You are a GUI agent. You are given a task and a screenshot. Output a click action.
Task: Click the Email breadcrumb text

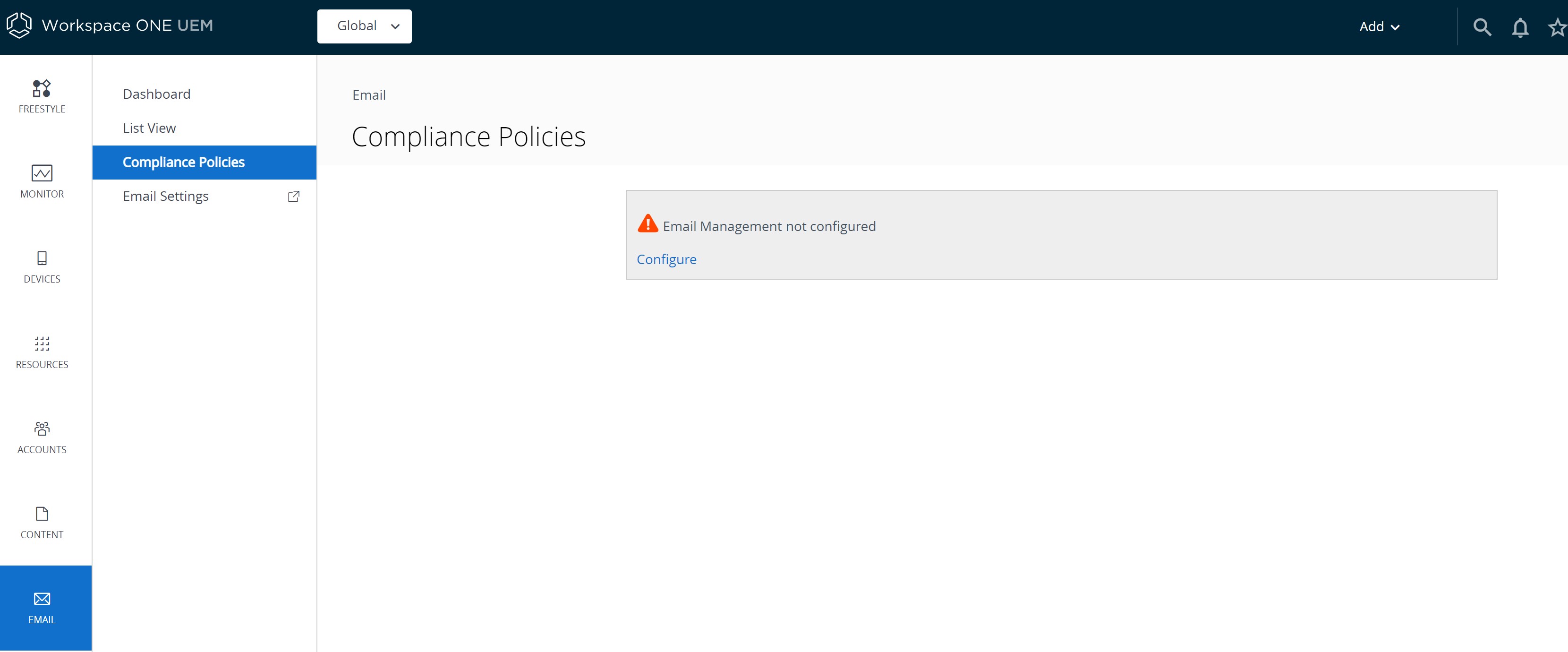tap(369, 95)
